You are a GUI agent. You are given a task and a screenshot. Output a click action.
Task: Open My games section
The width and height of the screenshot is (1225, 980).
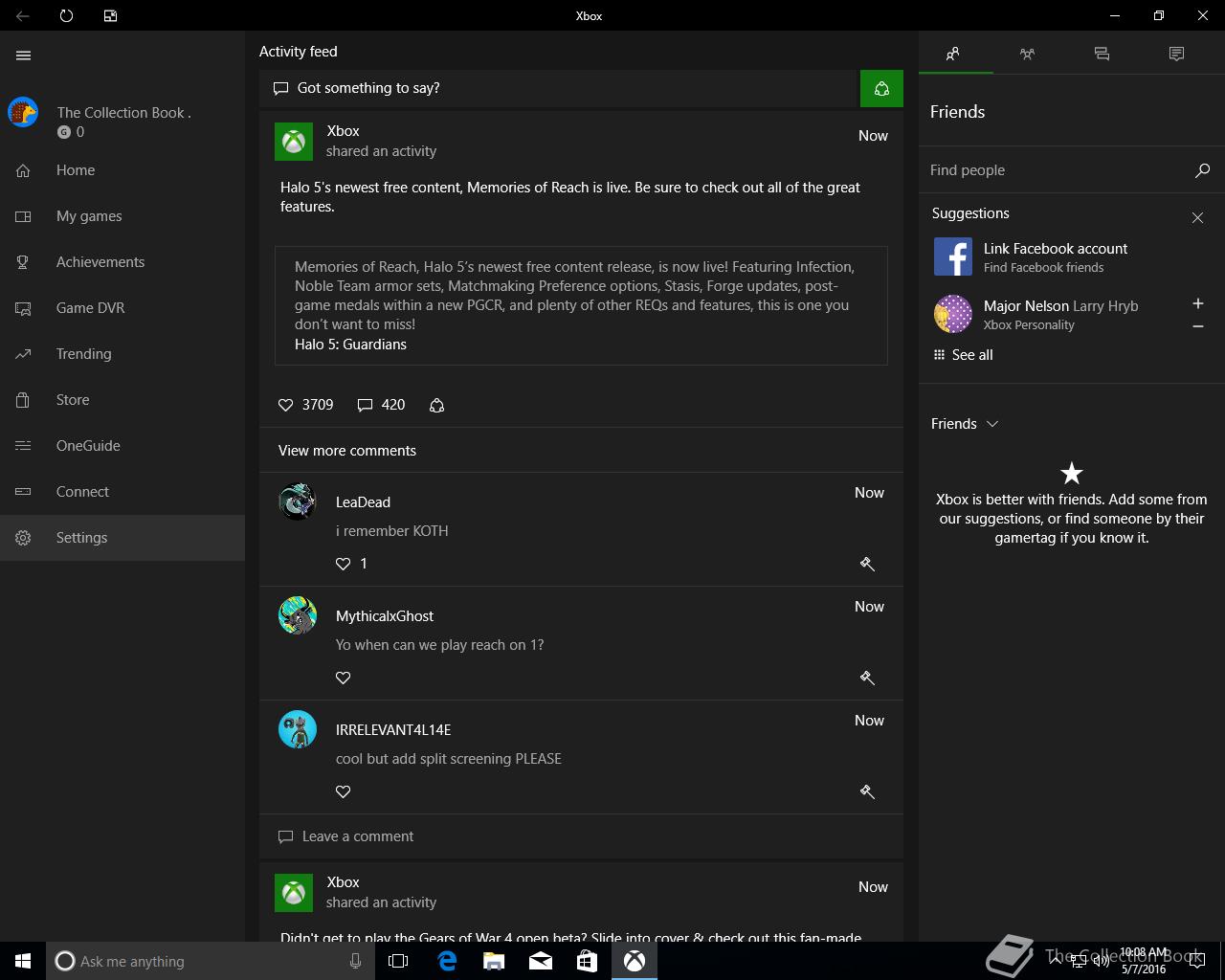click(122, 216)
